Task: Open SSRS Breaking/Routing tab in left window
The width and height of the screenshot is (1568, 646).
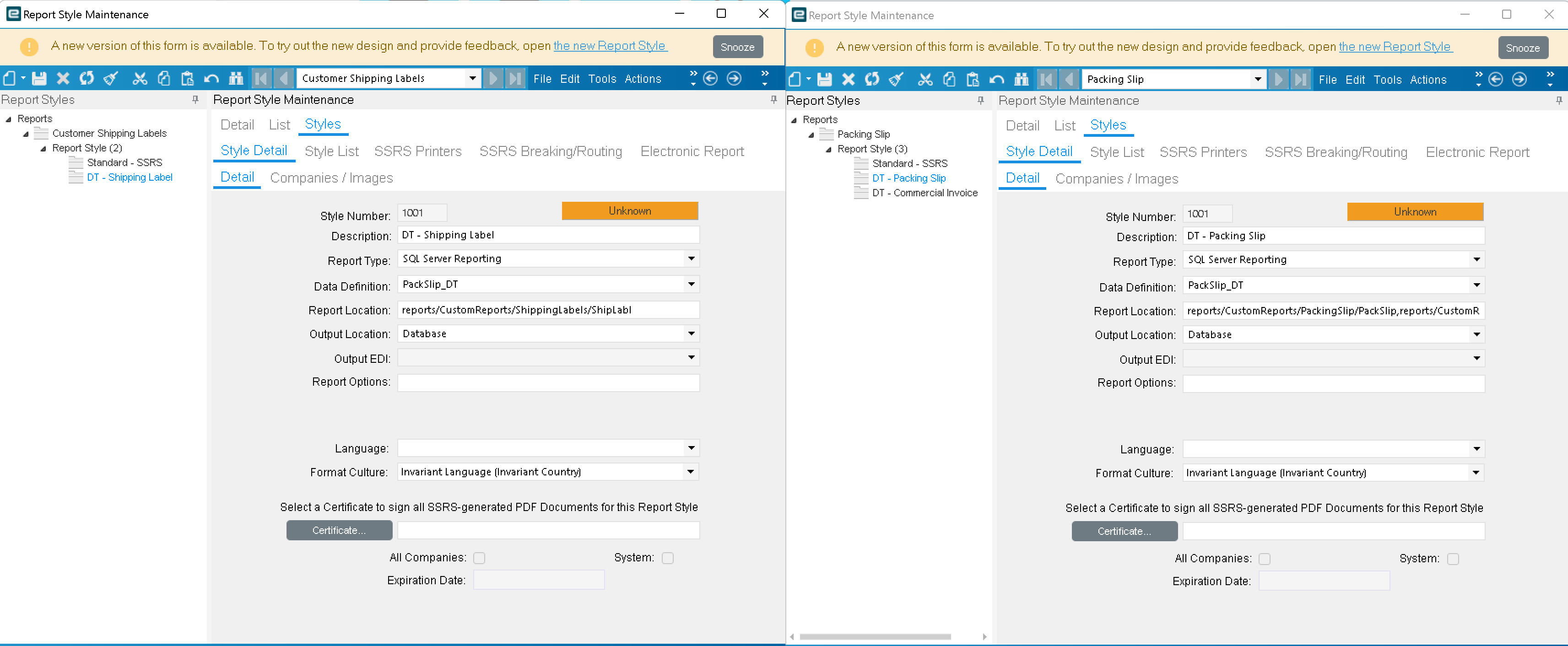Action: (550, 151)
